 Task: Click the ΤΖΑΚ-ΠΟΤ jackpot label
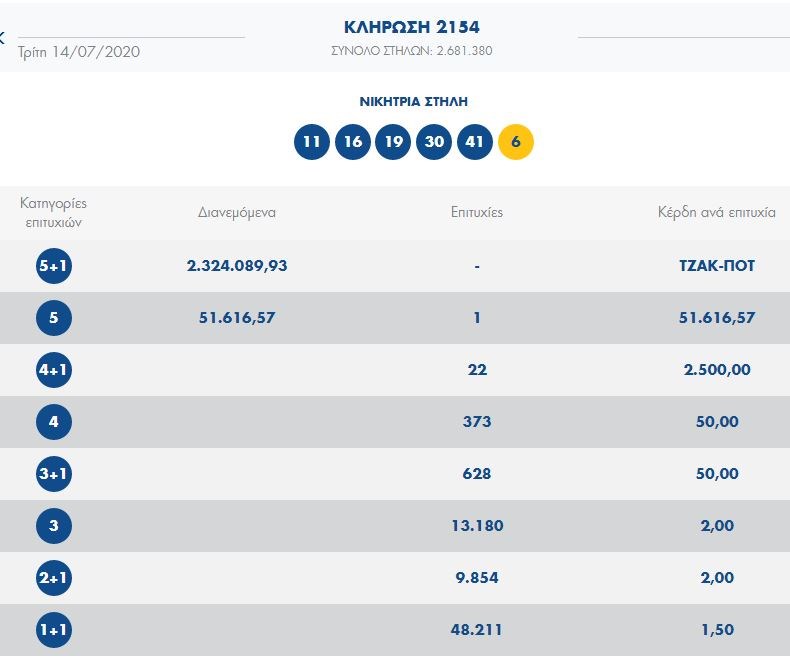click(x=716, y=266)
